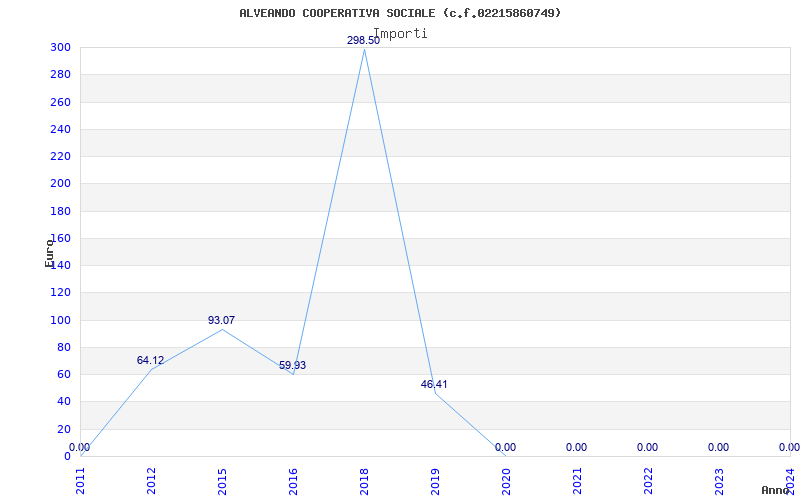Click the 2019 year axis label

coord(435,481)
